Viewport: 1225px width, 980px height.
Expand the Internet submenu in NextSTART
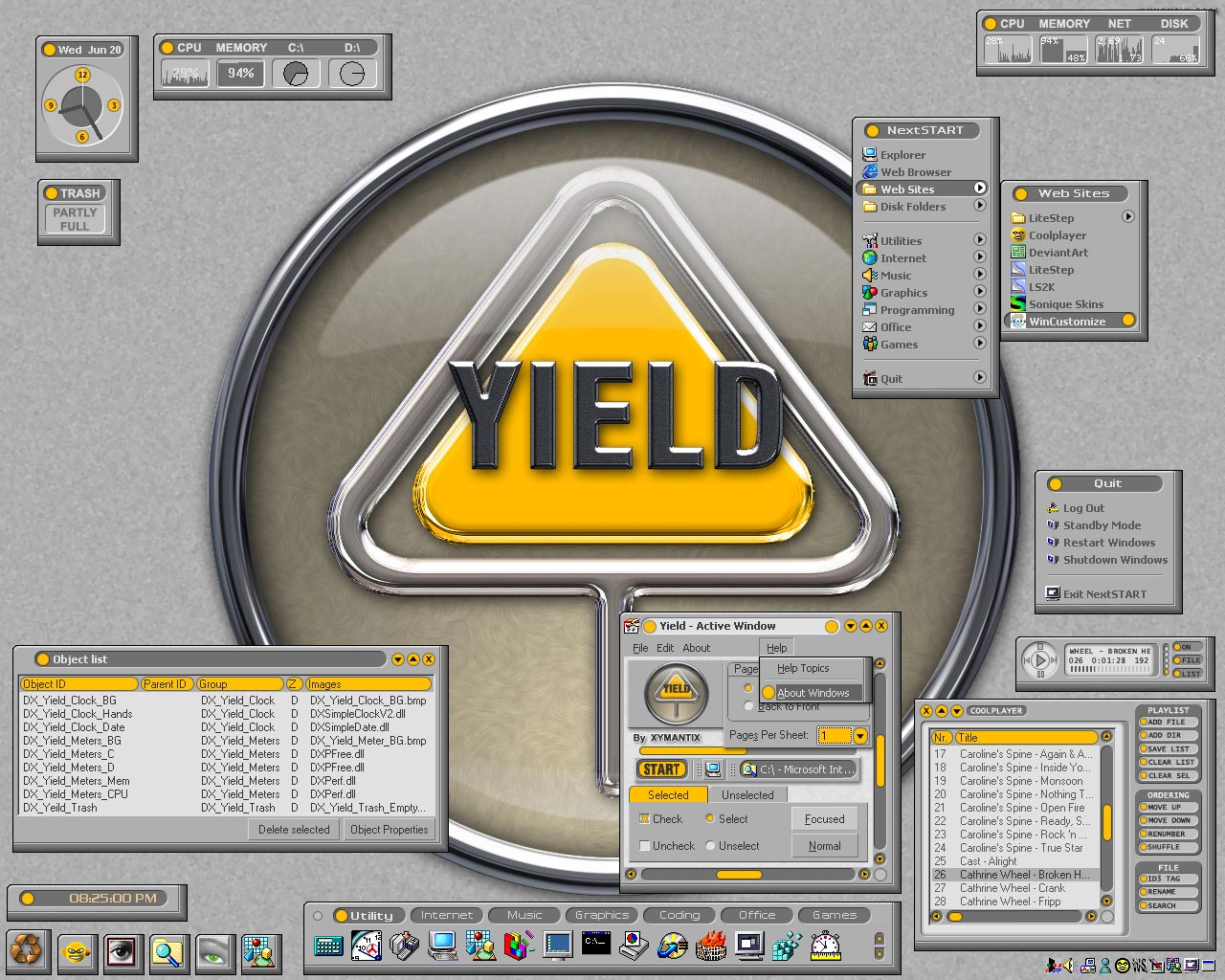point(980,257)
